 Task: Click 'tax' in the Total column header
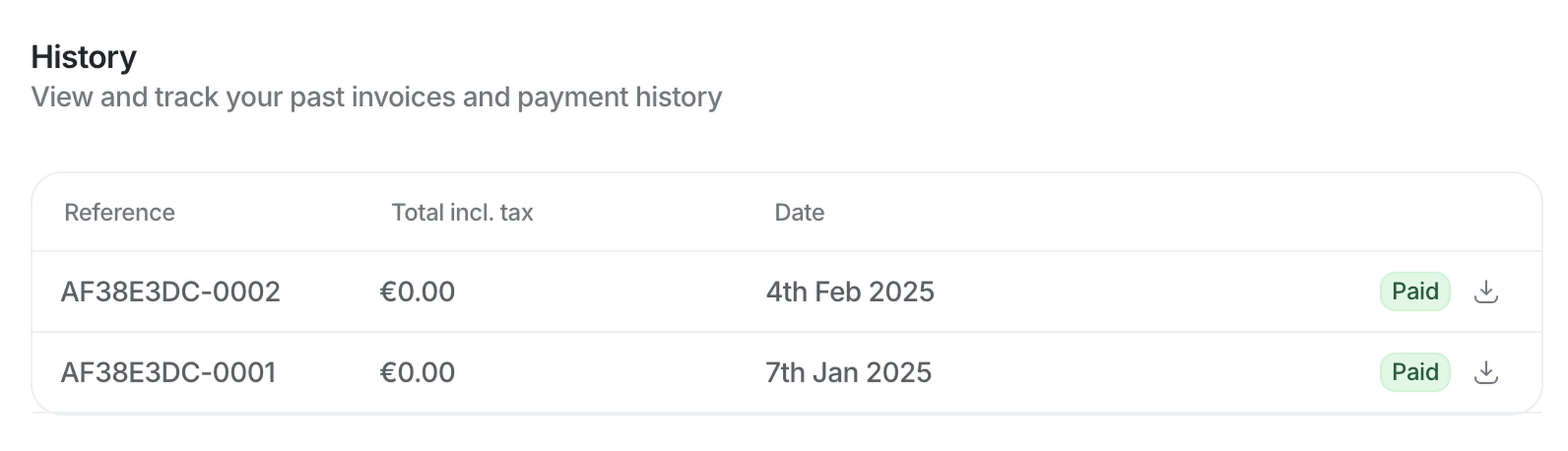517,212
